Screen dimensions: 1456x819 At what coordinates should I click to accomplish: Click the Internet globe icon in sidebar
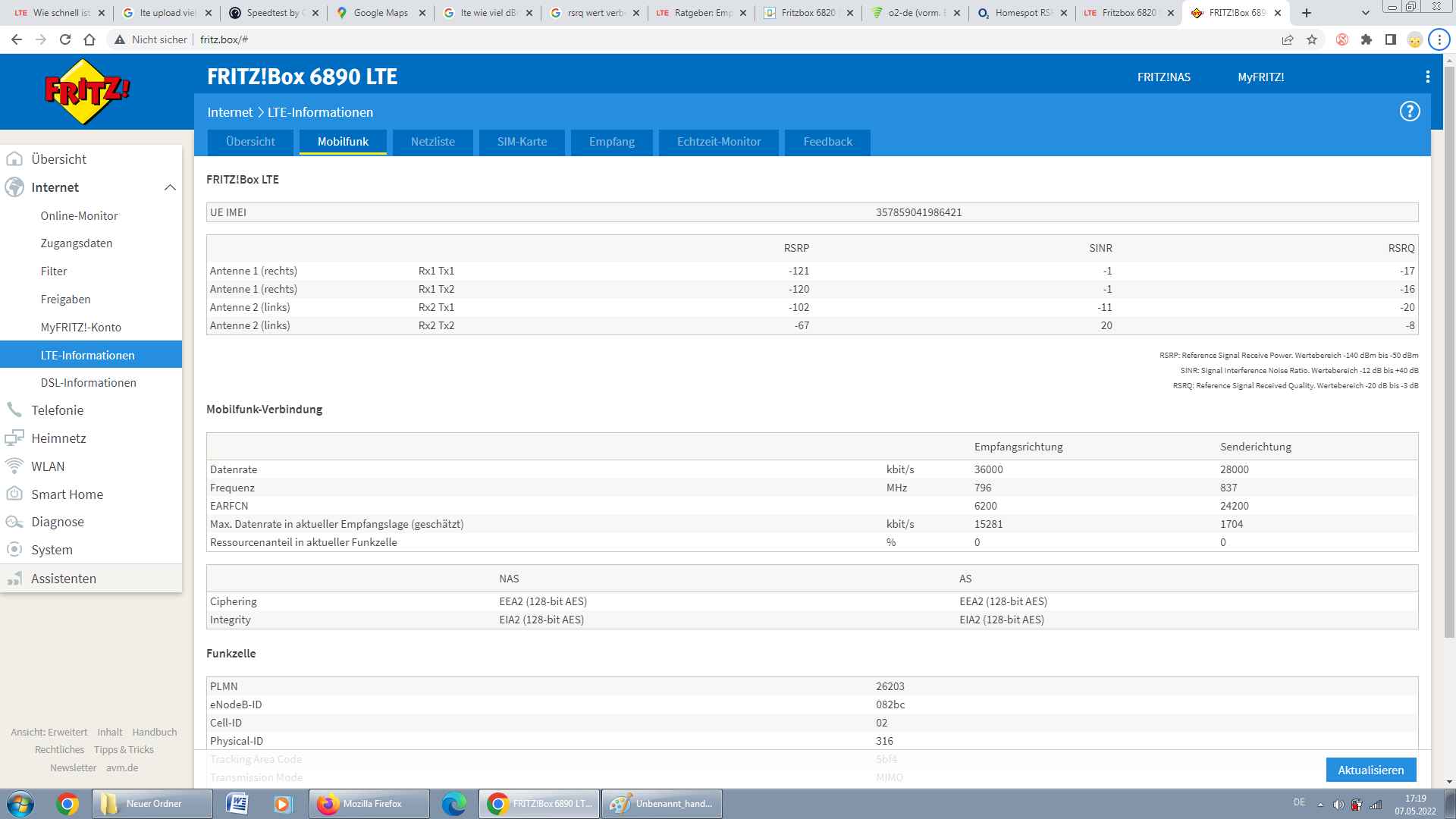click(x=14, y=187)
